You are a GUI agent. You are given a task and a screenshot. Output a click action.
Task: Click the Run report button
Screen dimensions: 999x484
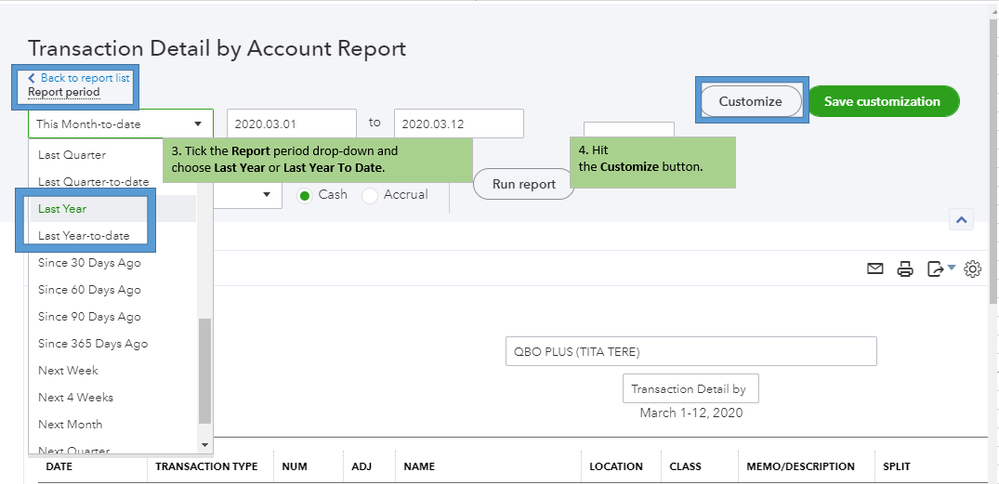524,184
